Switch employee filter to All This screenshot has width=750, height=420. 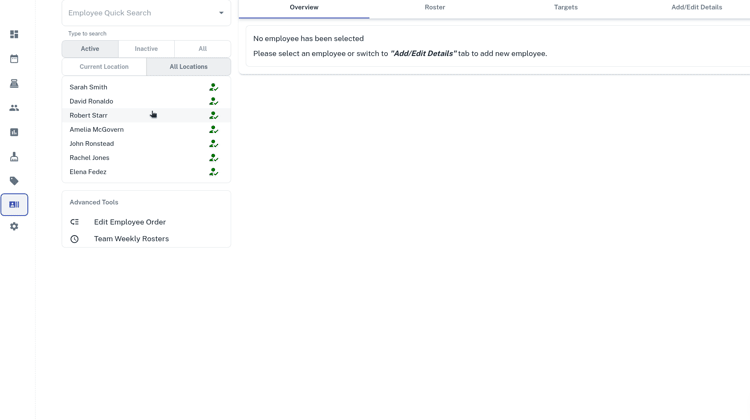[x=202, y=49]
